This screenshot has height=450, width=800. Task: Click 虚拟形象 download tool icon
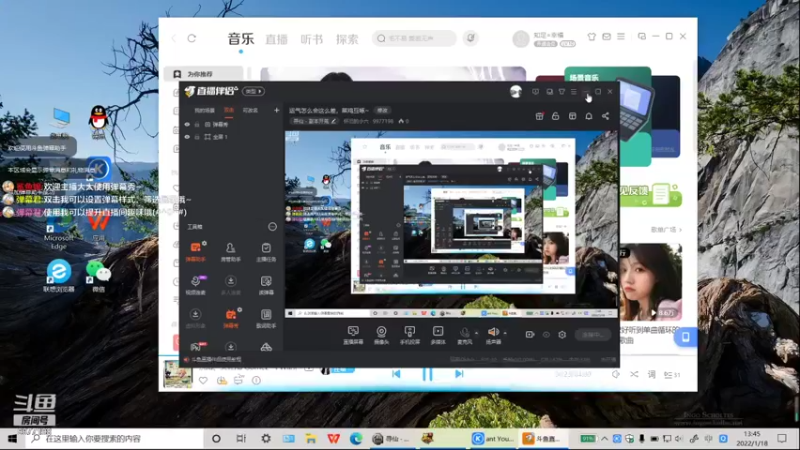pyautogui.click(x=195, y=318)
